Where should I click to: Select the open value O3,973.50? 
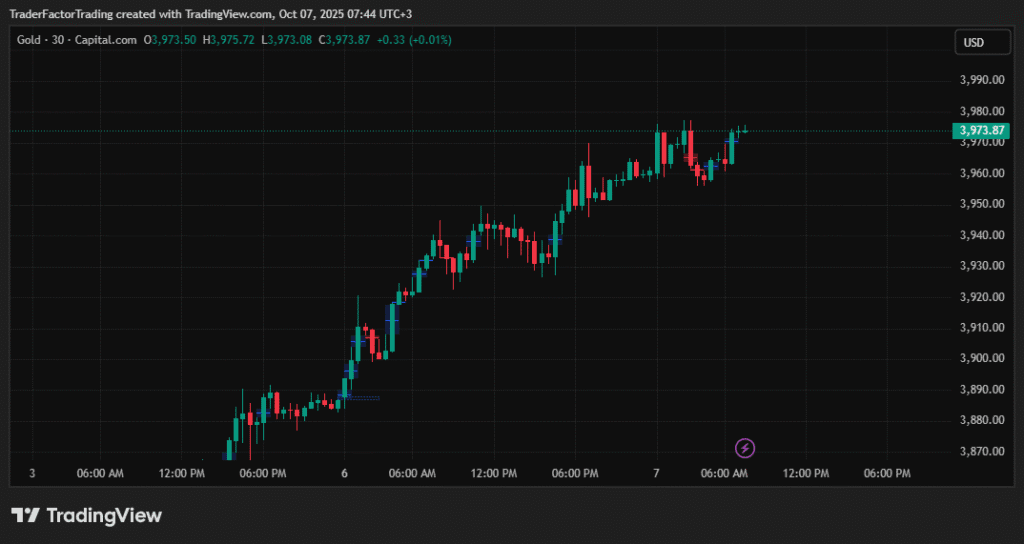[171, 40]
